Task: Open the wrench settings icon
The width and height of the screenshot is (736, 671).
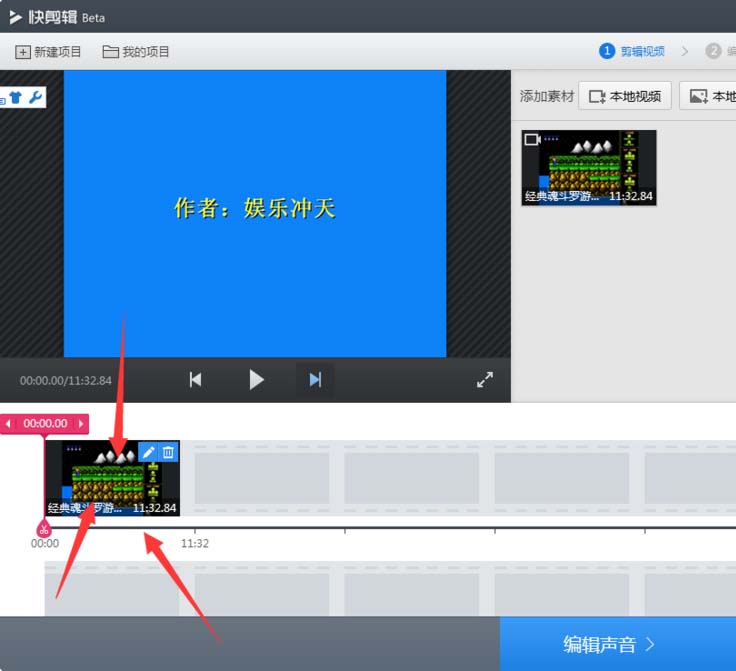Action: click(x=35, y=97)
